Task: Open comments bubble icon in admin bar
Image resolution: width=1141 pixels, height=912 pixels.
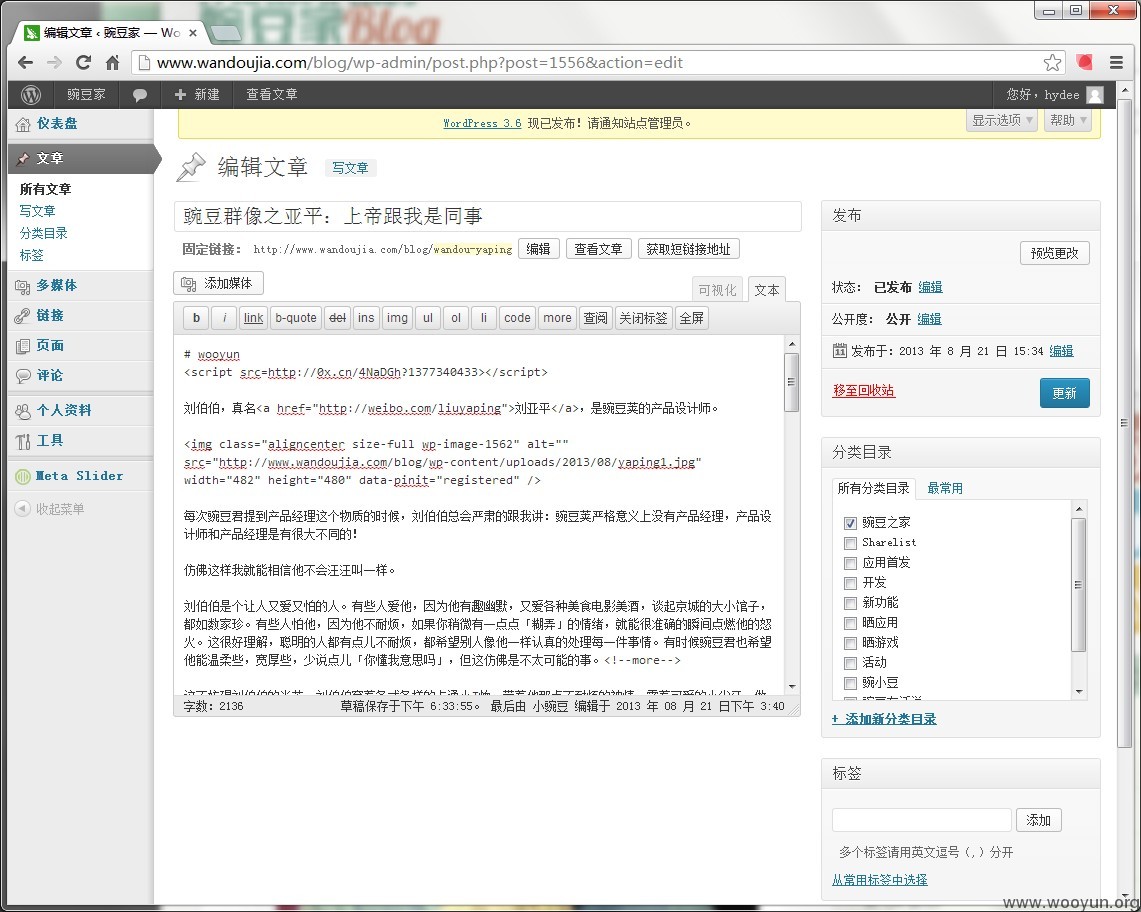Action: click(x=140, y=95)
